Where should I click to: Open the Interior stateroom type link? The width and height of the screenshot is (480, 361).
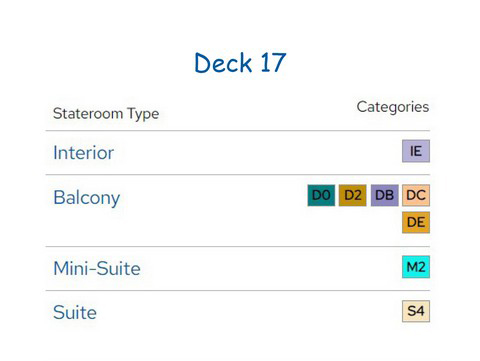pos(84,153)
